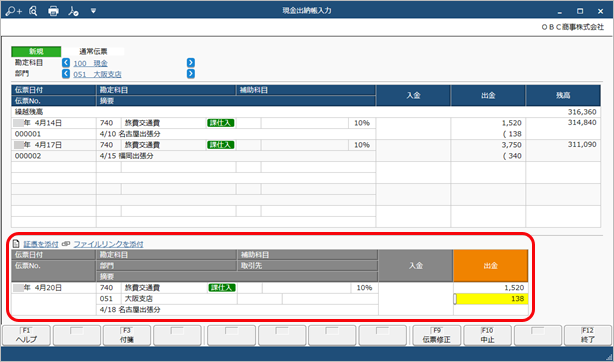614x362 pixels.
Task: Click the ファイルリンクを添付 link
Action: (x=108, y=244)
